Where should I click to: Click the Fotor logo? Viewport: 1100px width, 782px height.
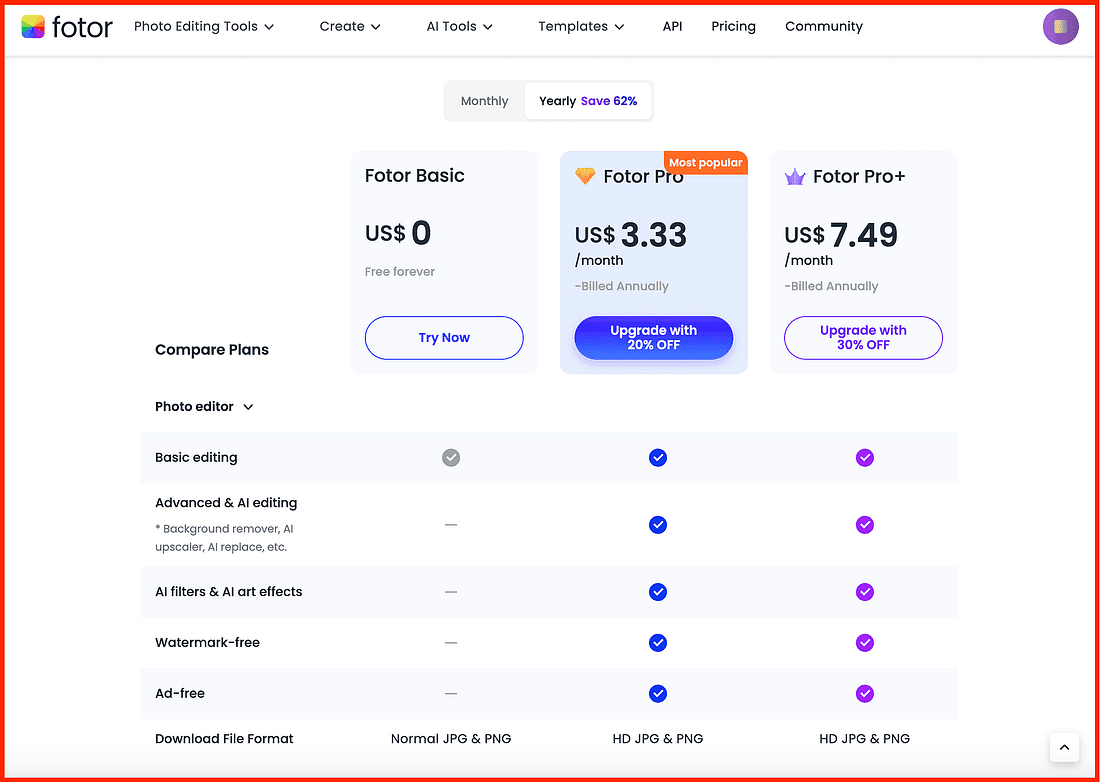(x=67, y=27)
